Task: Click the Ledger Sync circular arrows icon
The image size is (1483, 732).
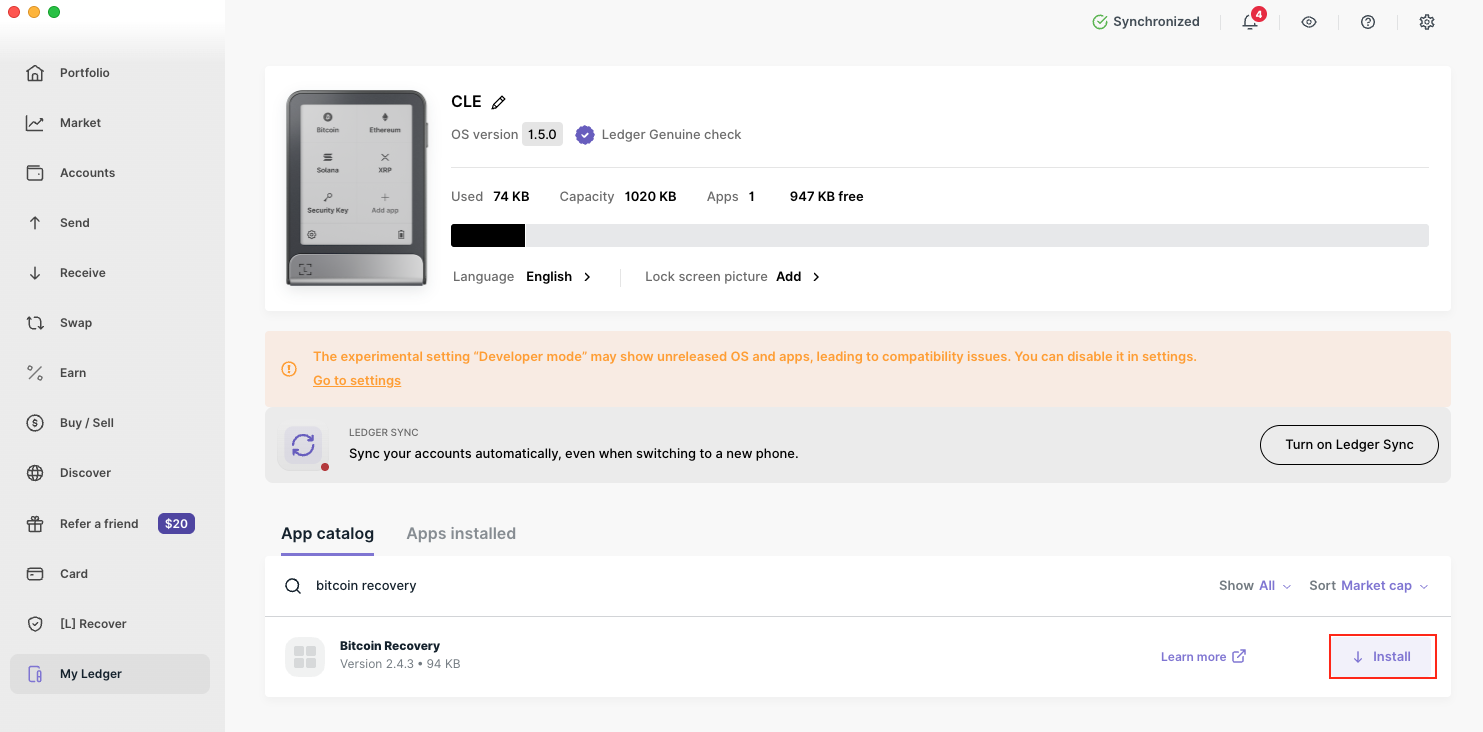Action: coord(303,445)
